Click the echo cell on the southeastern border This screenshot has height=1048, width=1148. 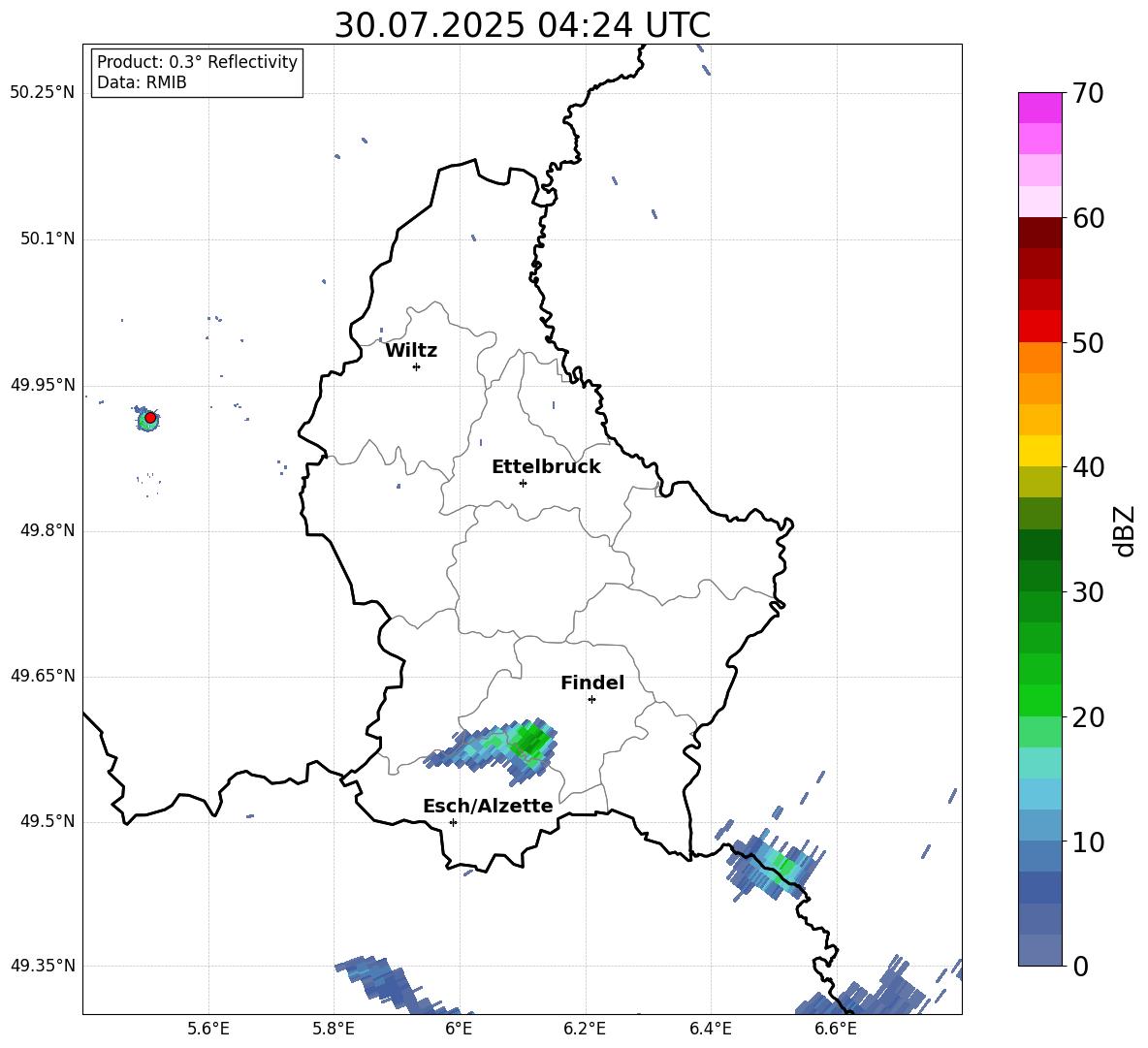click(x=776, y=864)
